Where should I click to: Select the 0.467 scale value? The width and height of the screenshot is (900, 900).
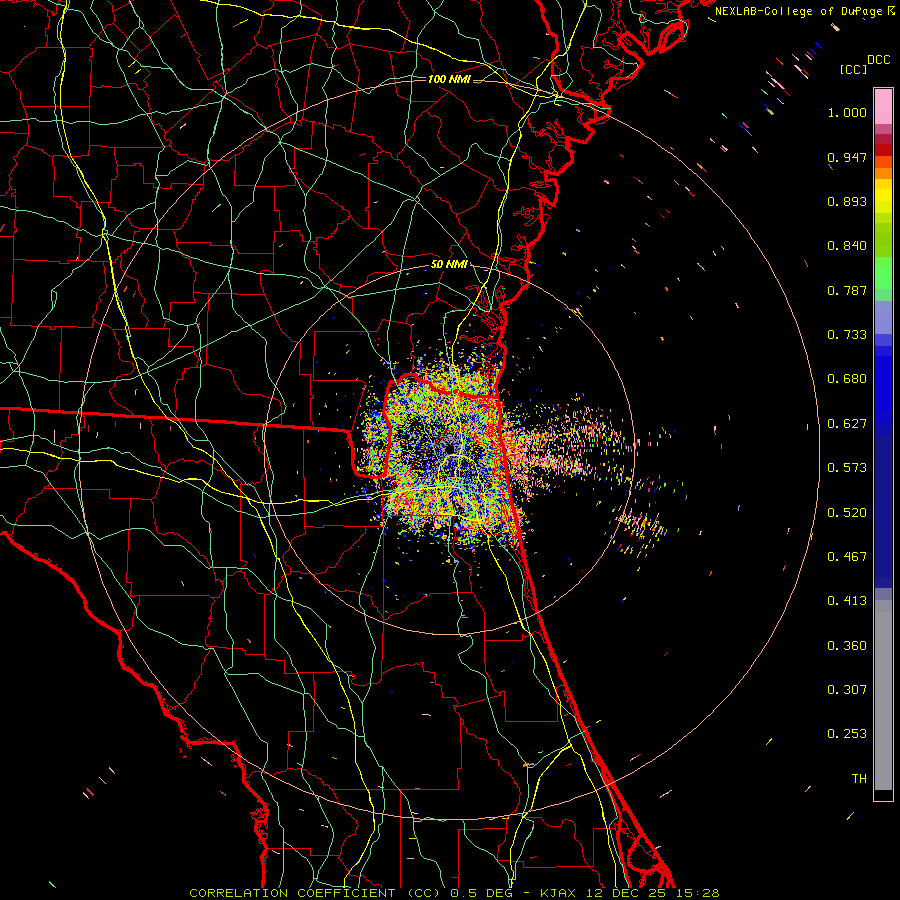(847, 557)
